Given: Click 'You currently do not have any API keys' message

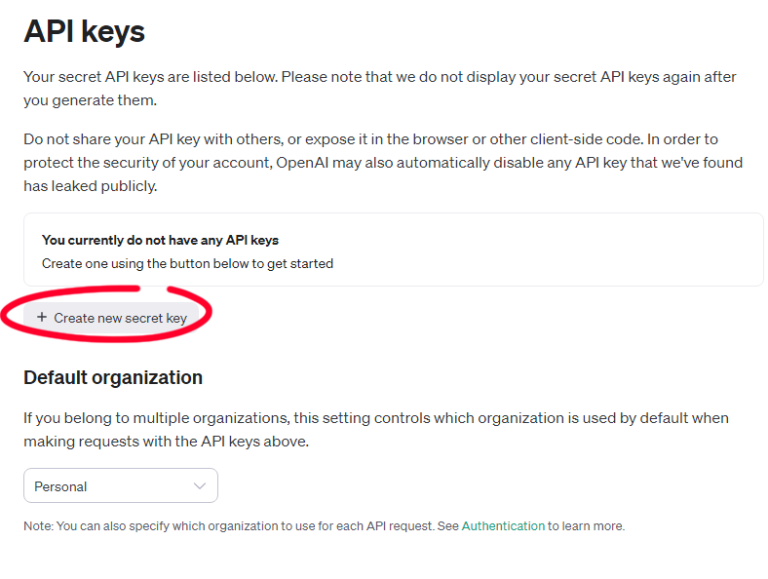Looking at the screenshot, I should [x=160, y=240].
